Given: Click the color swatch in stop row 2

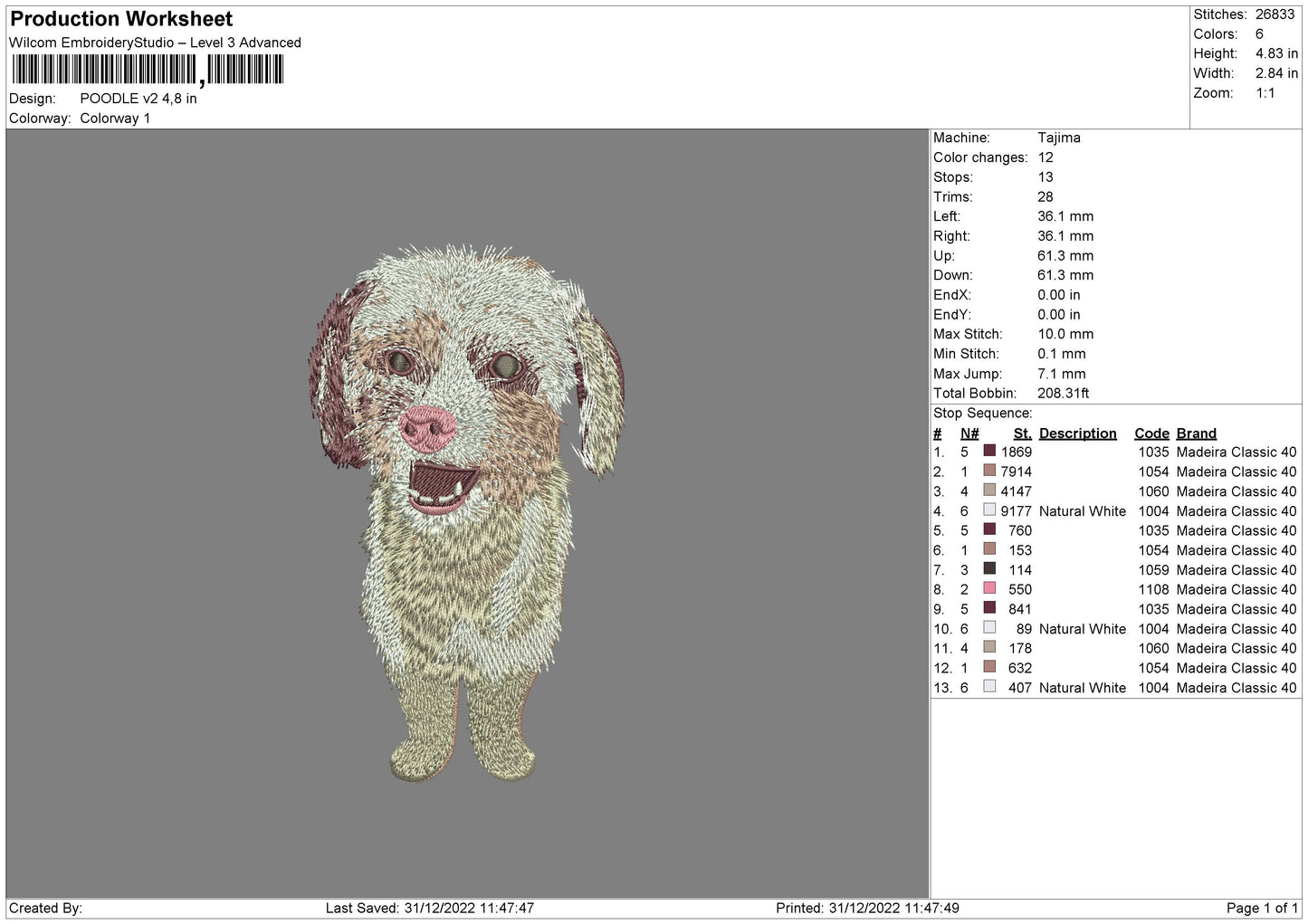Looking at the screenshot, I should pyautogui.click(x=989, y=471).
